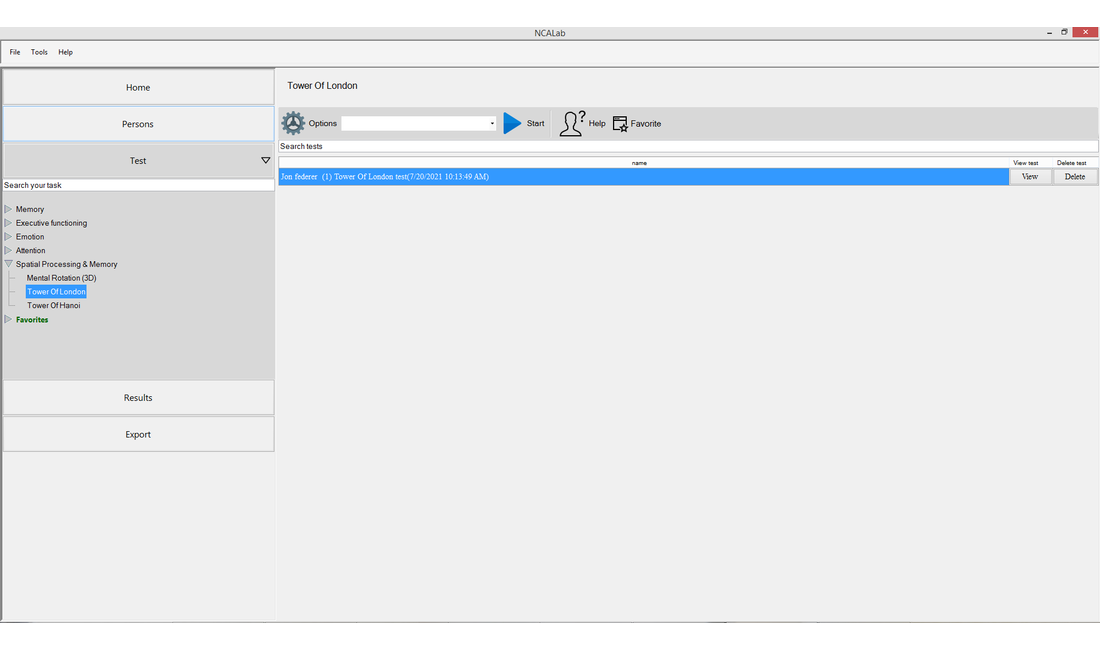Open the Results section
This screenshot has height=650, width=1100.
(x=138, y=397)
